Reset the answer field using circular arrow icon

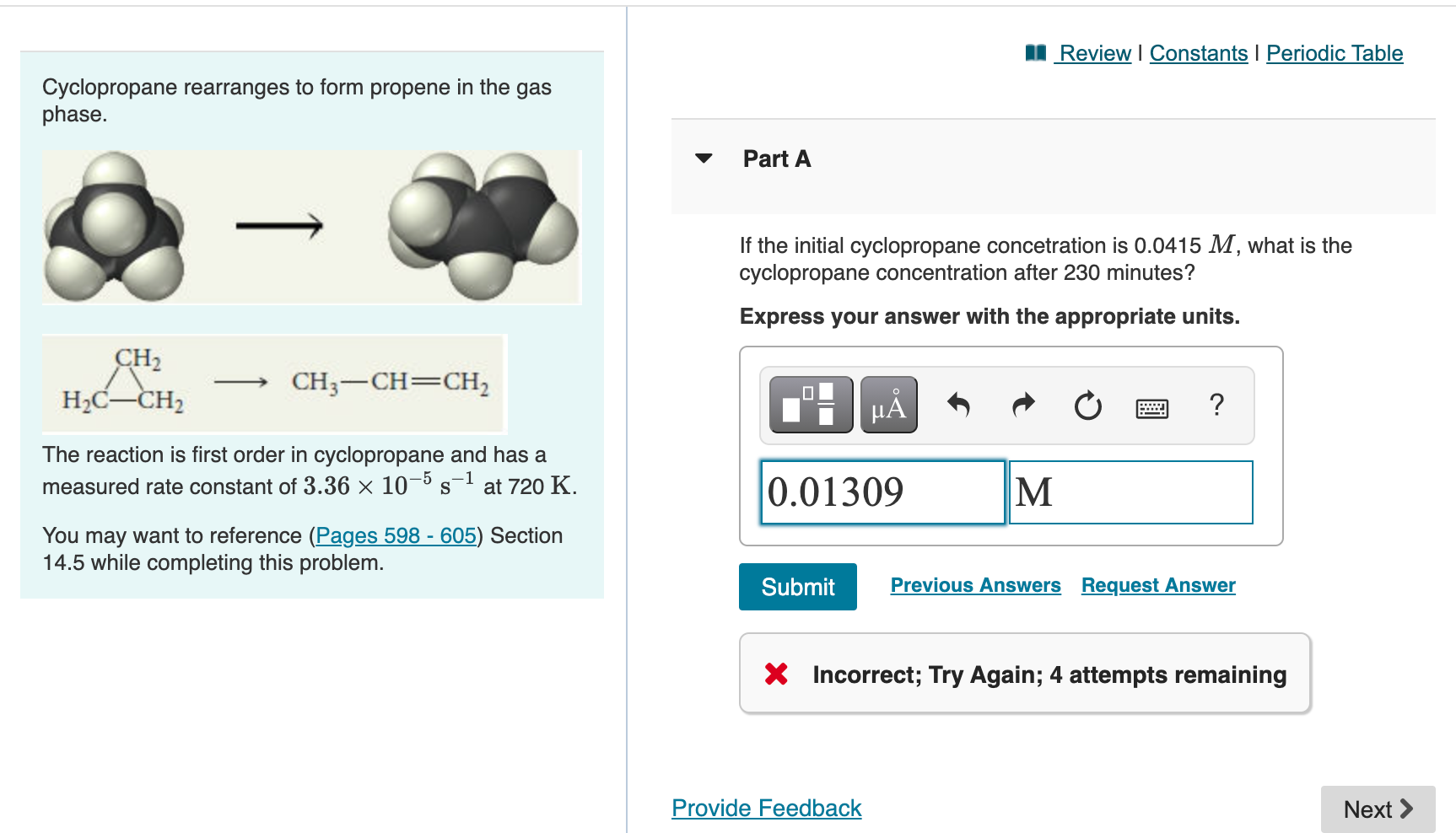(1087, 406)
